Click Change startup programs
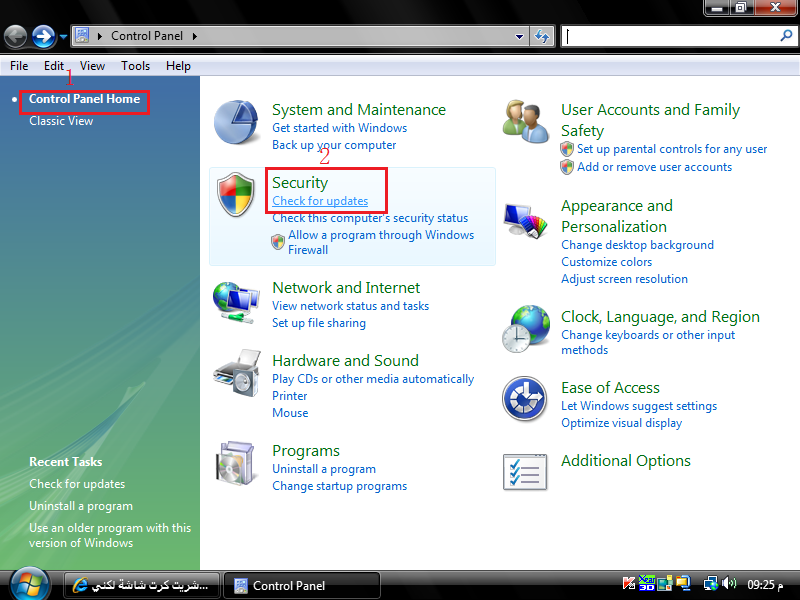This screenshot has width=800, height=600. coord(339,486)
